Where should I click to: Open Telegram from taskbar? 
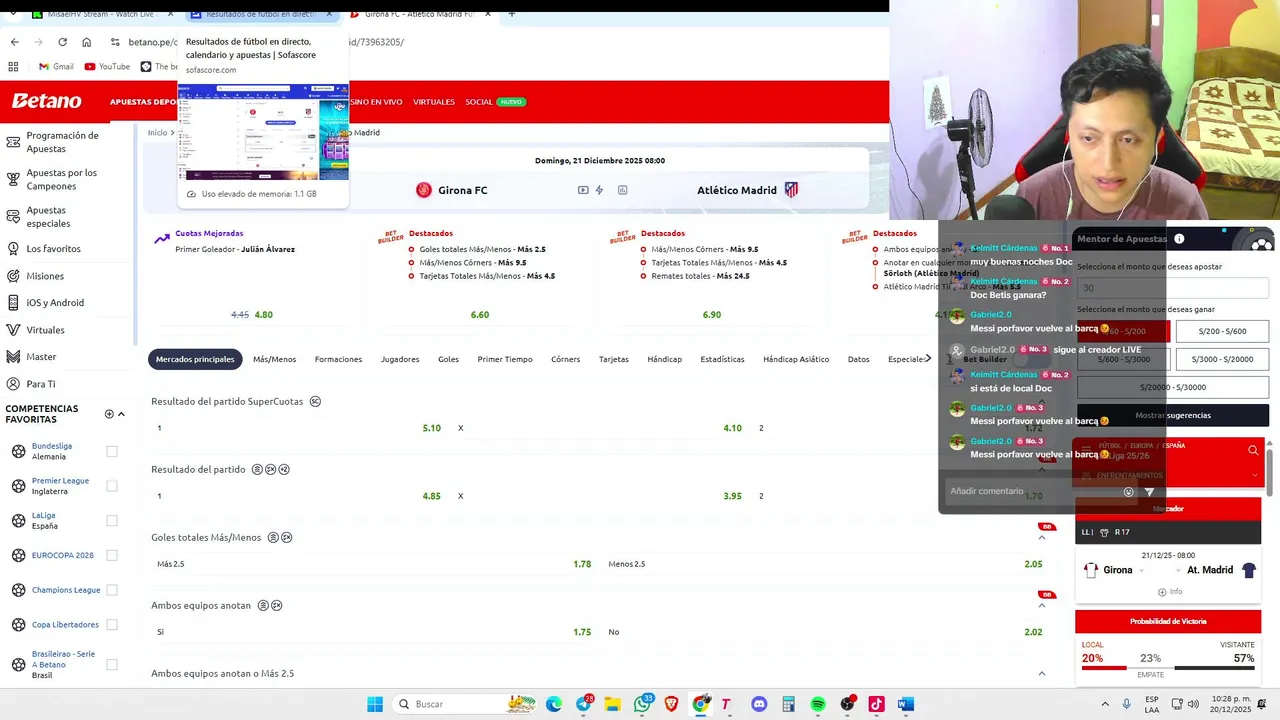[x=584, y=704]
